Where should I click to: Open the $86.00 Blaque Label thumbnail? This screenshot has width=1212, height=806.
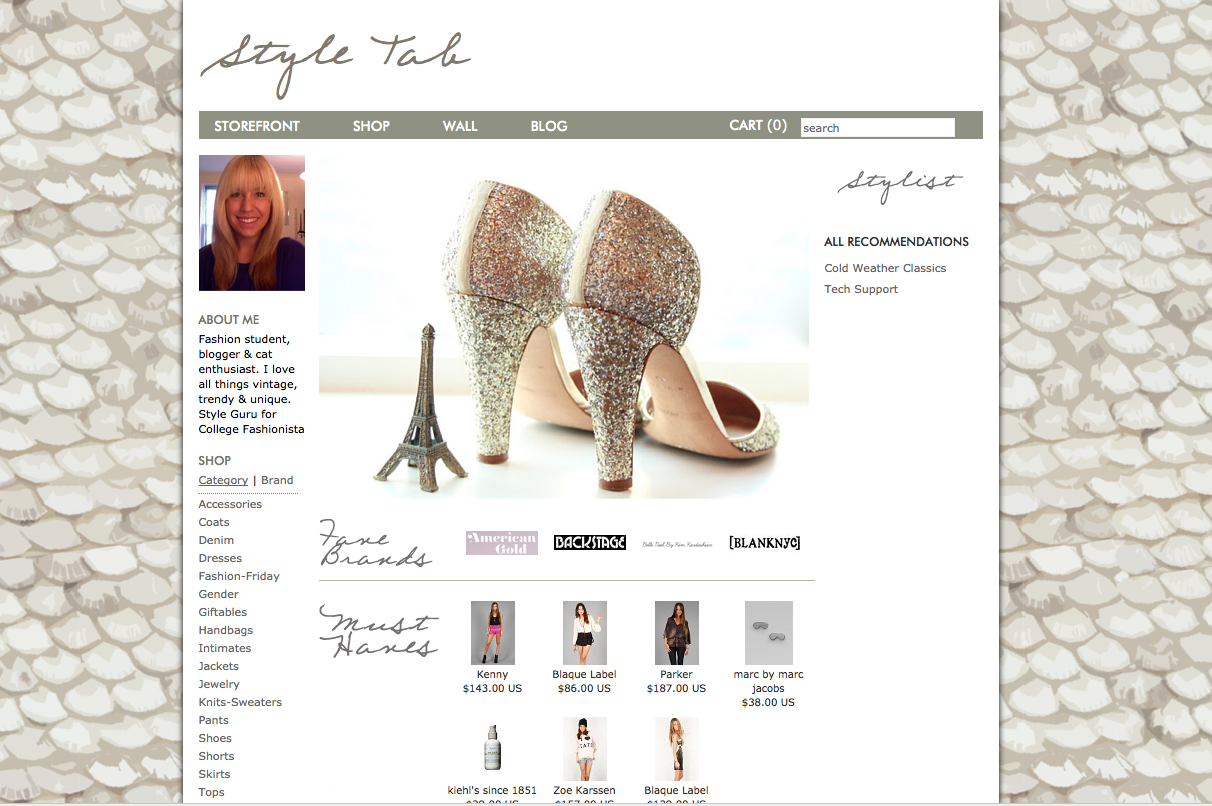pos(585,633)
